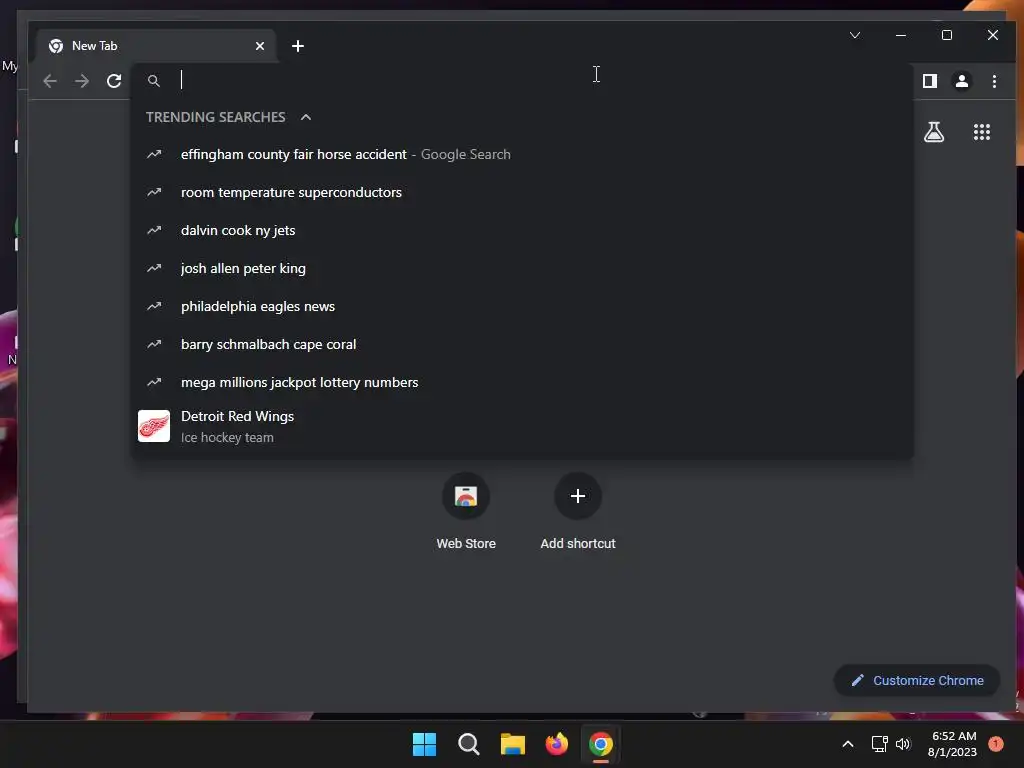The height and width of the screenshot is (768, 1024).
Task: Go forward with the forward arrow
Action: [82, 81]
